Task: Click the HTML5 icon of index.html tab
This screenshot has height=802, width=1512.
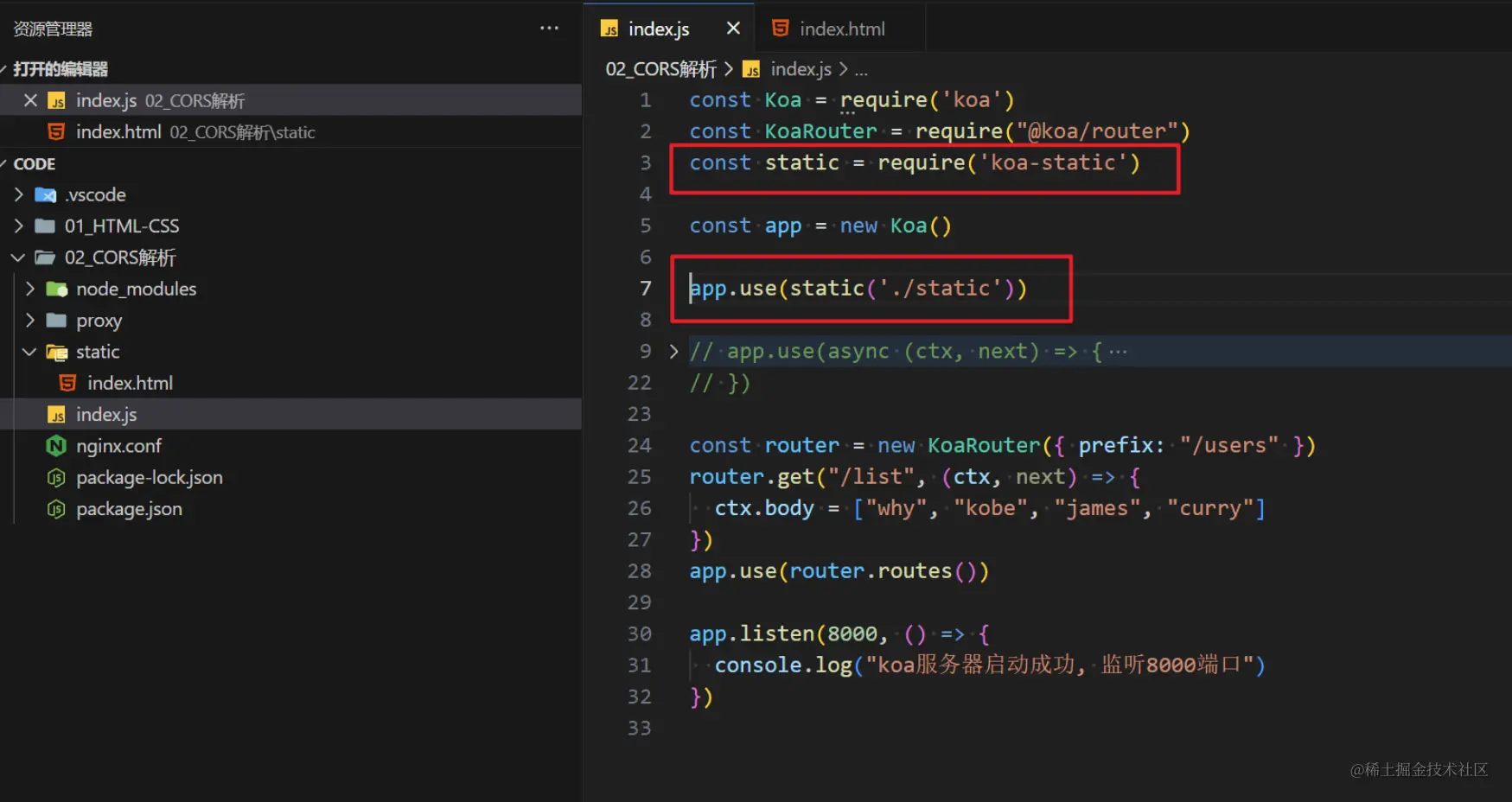Action: (780, 29)
